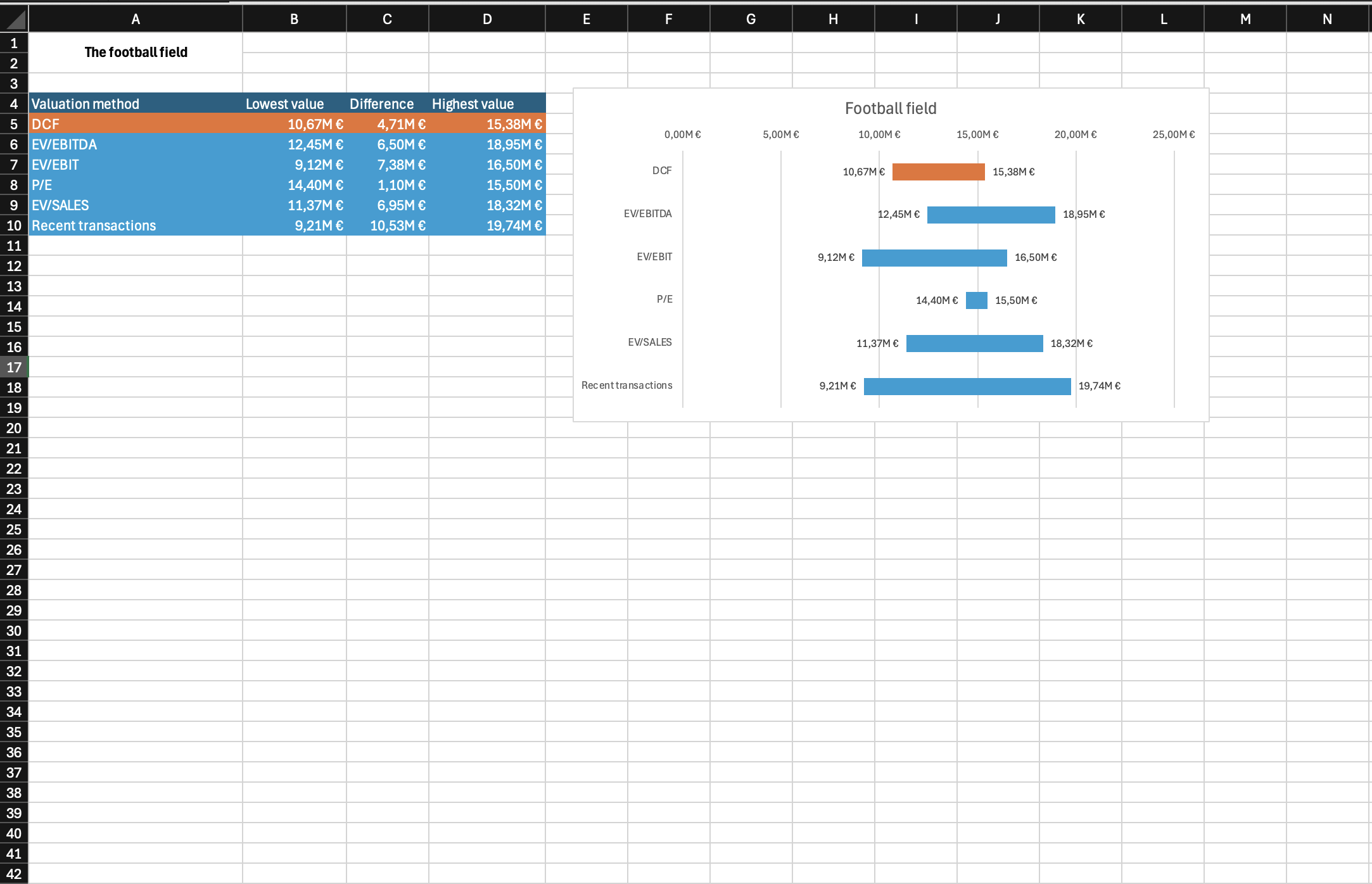Image resolution: width=1372 pixels, height=884 pixels.
Task: Click the cell showing 14,40M € for P/E
Action: point(293,185)
